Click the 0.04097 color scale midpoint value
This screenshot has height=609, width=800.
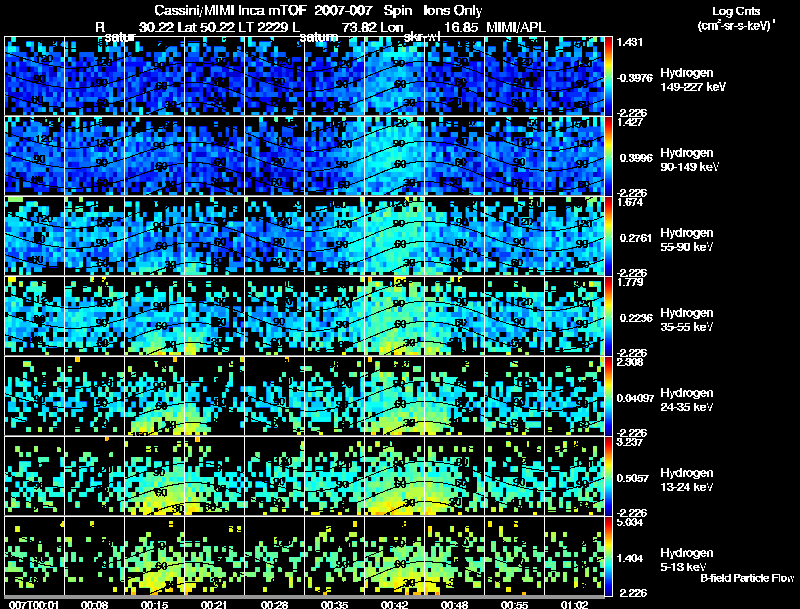pyautogui.click(x=635, y=398)
